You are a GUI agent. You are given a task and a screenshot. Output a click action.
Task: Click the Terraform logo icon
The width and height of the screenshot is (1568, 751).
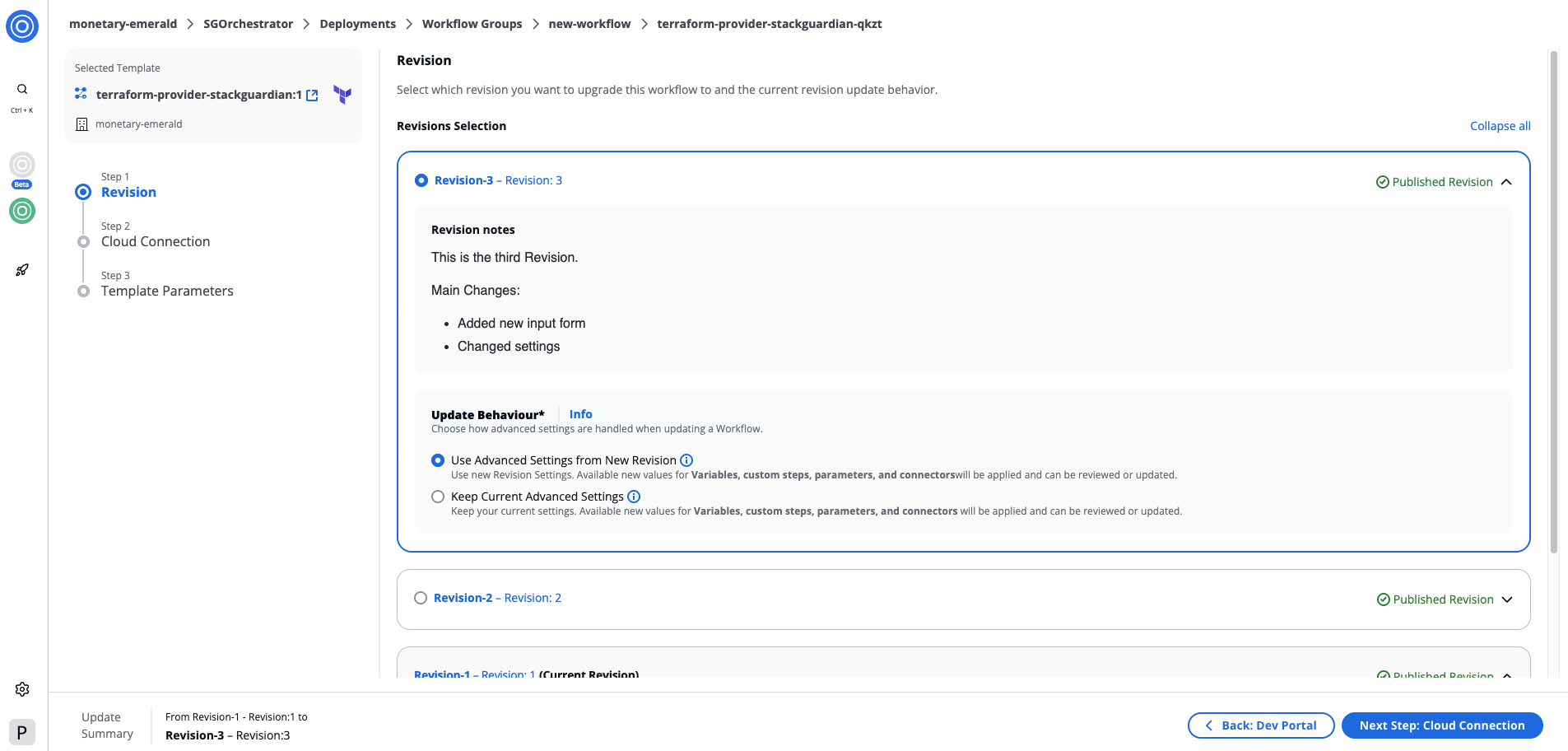coord(342,95)
